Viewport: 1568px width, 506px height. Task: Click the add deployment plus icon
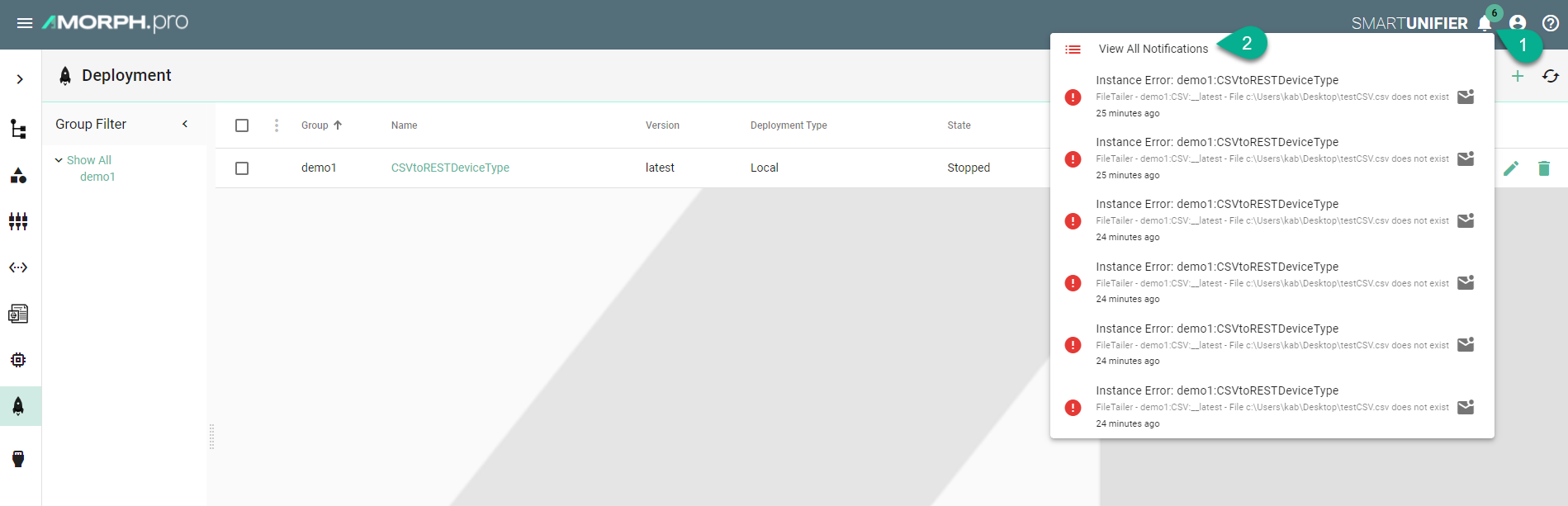pyautogui.click(x=1518, y=76)
